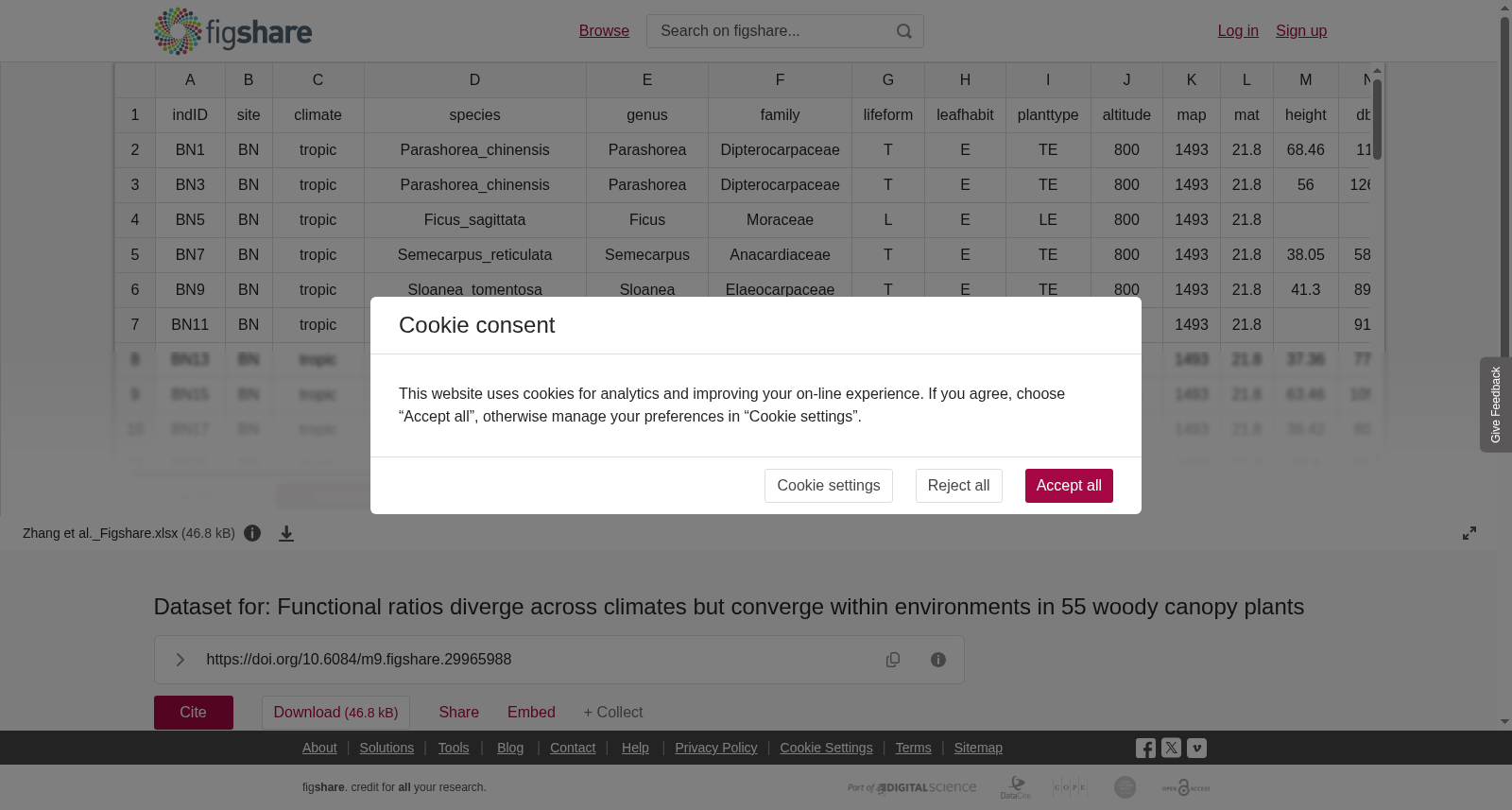Click the COPE logo
Image resolution: width=1512 pixels, height=810 pixels.
(x=1070, y=787)
